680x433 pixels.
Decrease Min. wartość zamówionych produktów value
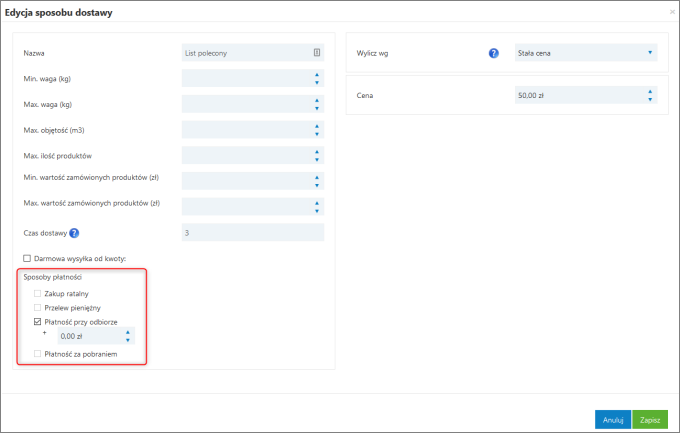pyautogui.click(x=317, y=185)
